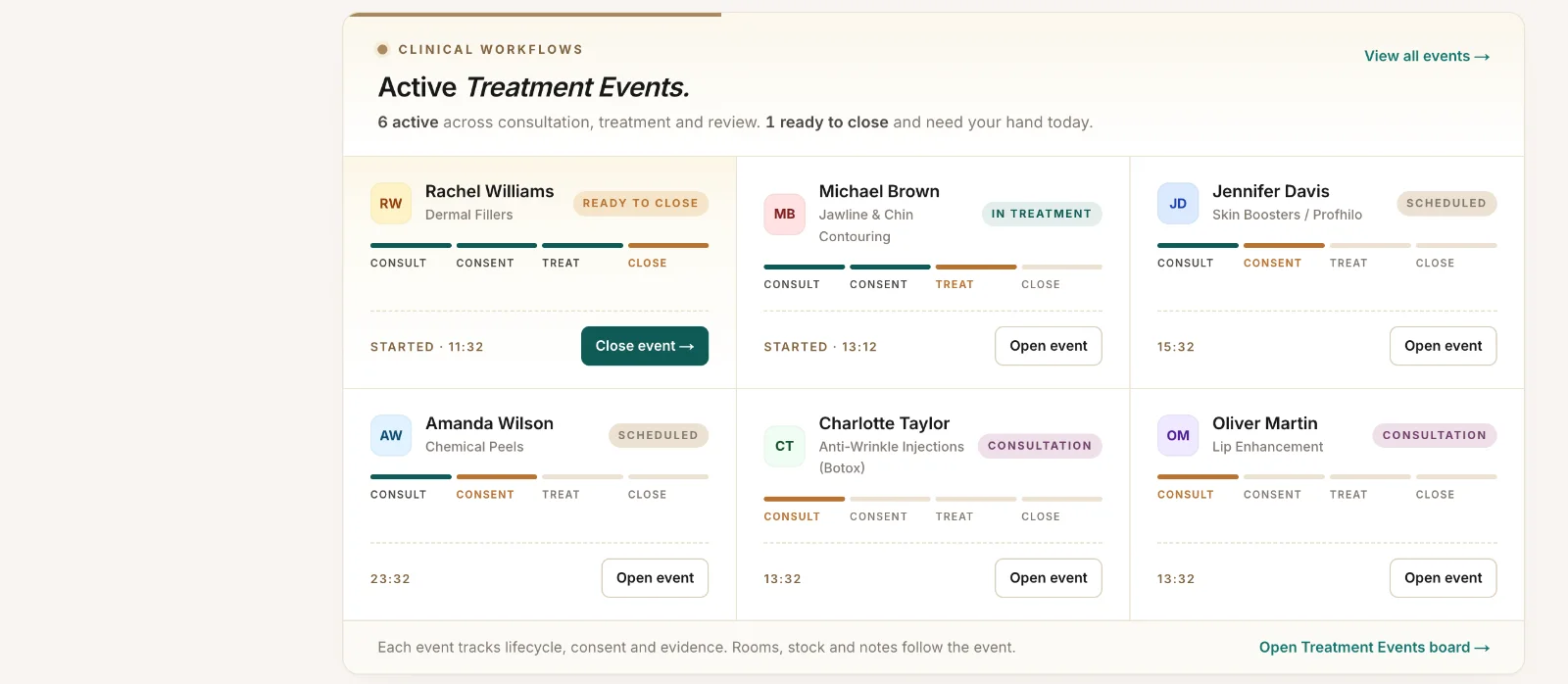Select Treat step in Rachel Williams's progress

pos(582,257)
